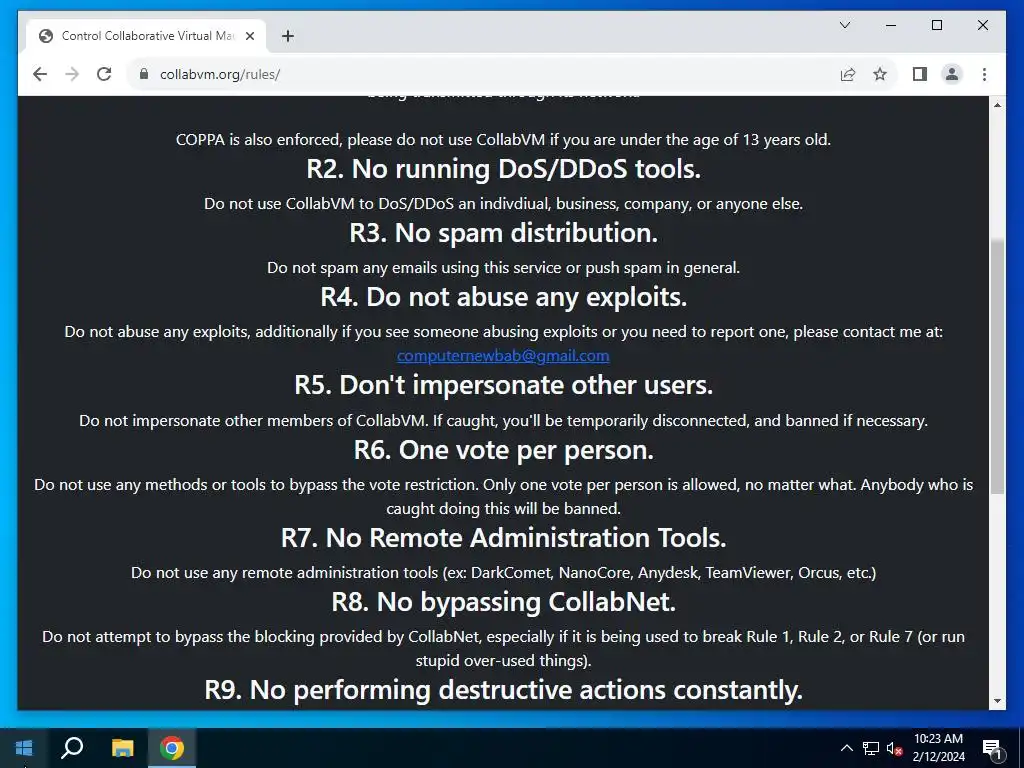Open Chrome's three-dot menu
The width and height of the screenshot is (1024, 768).
(984, 74)
